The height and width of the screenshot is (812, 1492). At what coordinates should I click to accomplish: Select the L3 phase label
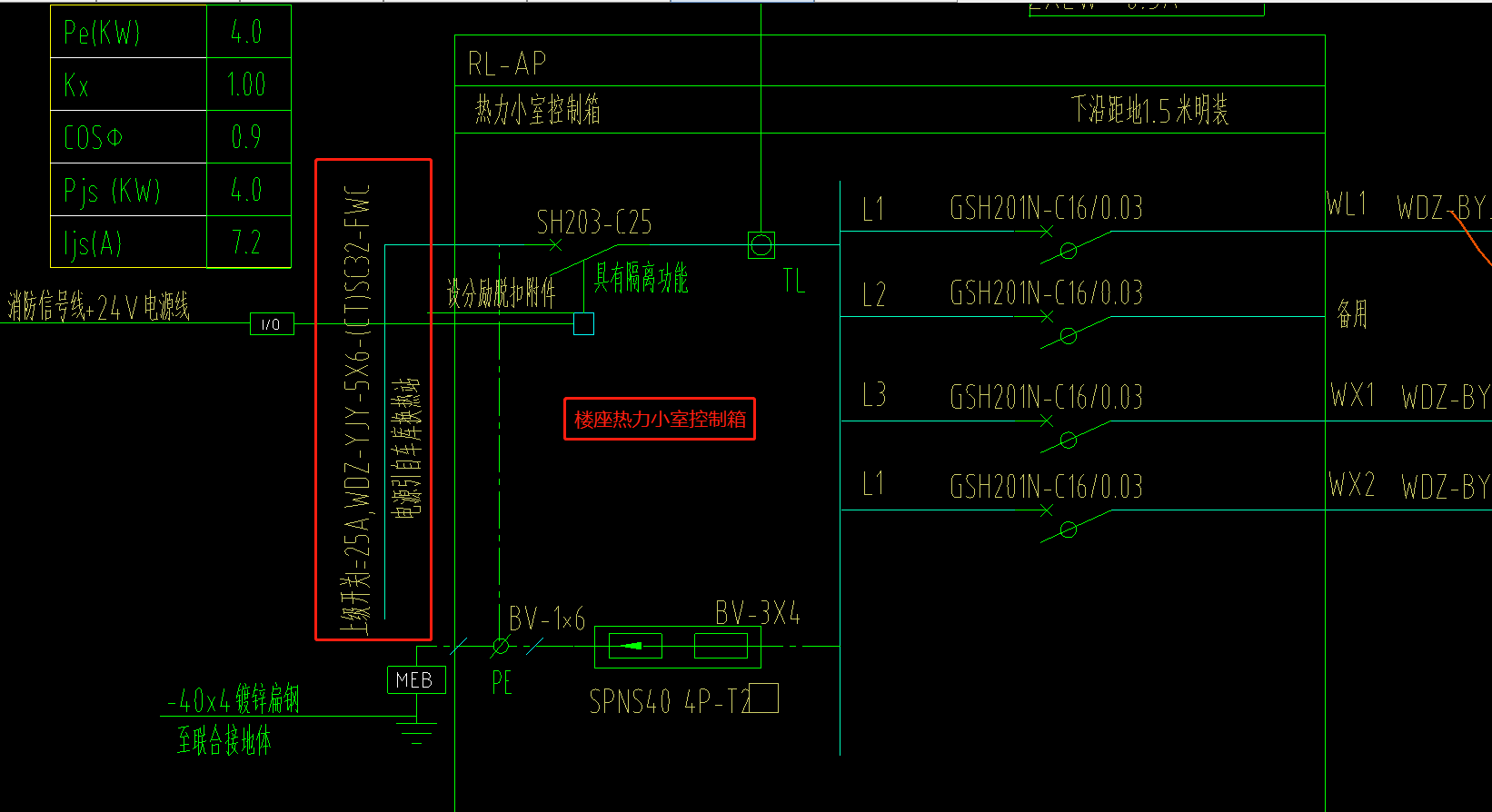pos(873,395)
